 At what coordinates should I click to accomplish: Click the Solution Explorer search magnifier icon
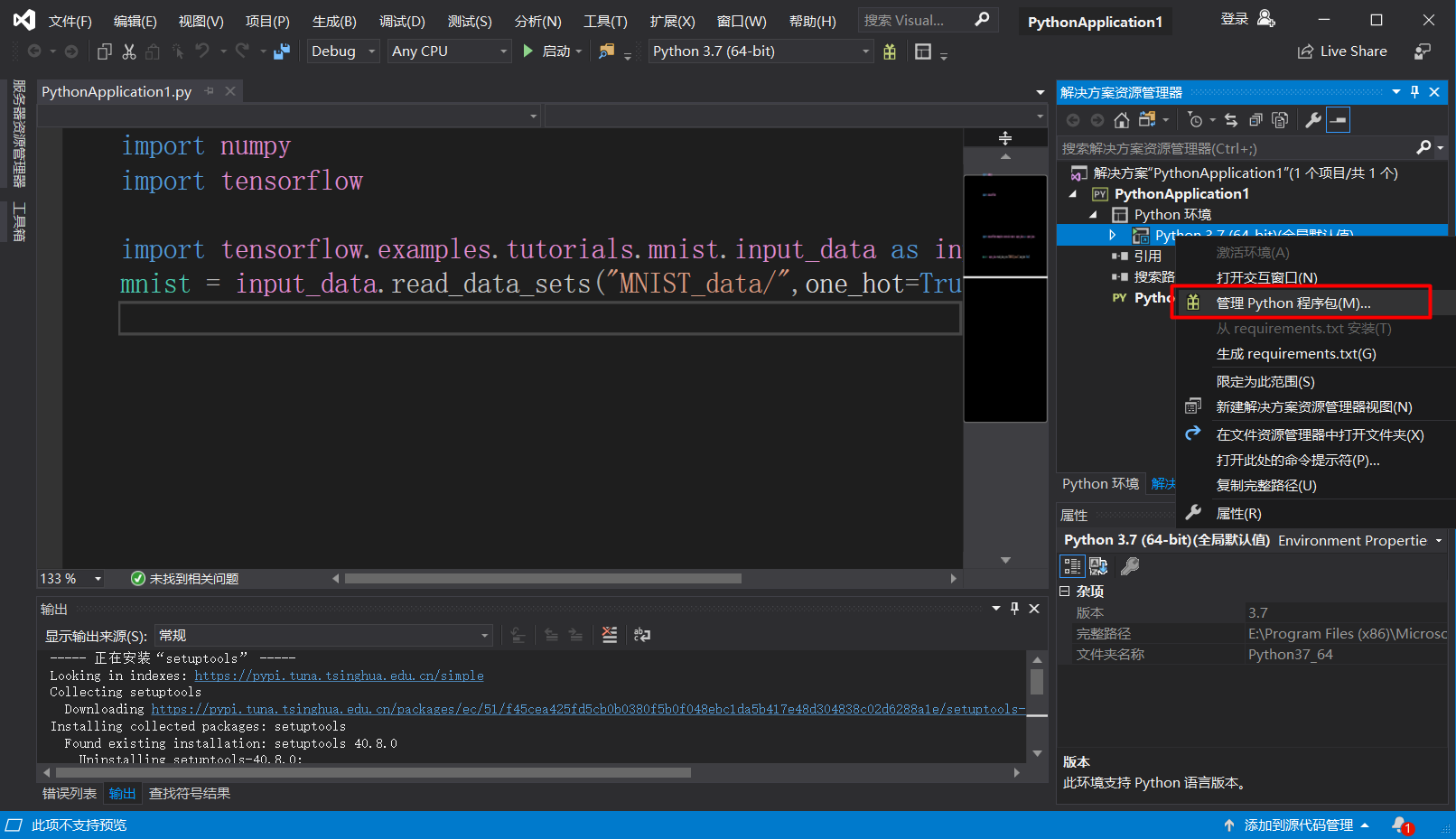(1423, 147)
